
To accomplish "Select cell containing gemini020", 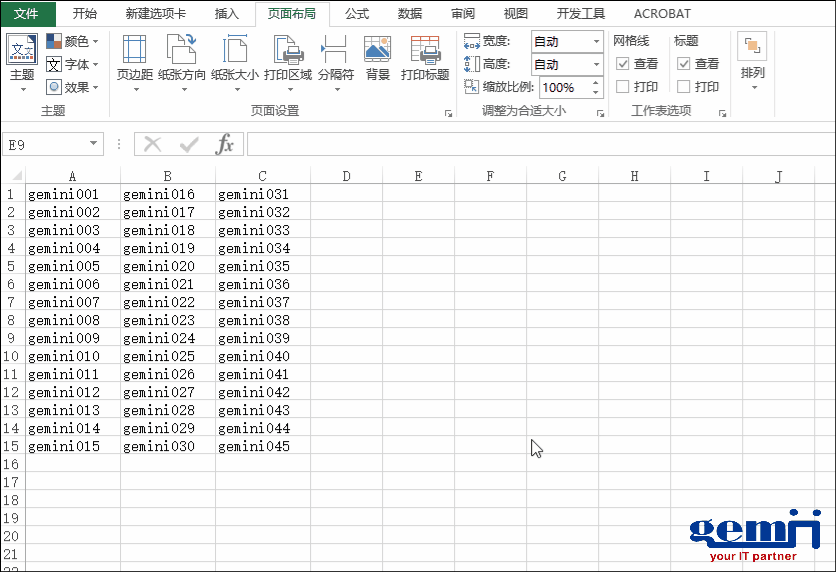I will [167, 266].
